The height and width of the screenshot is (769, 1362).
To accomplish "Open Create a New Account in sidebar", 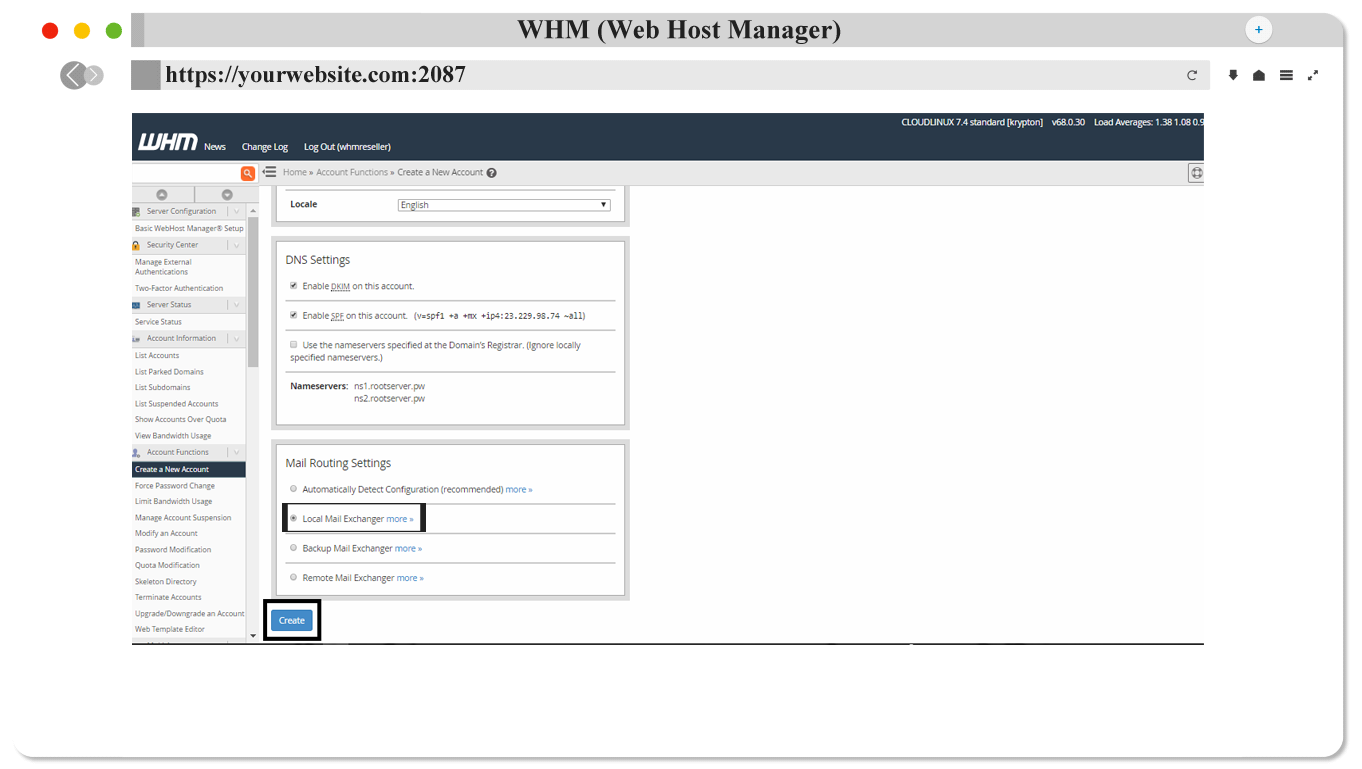I will [x=189, y=469].
